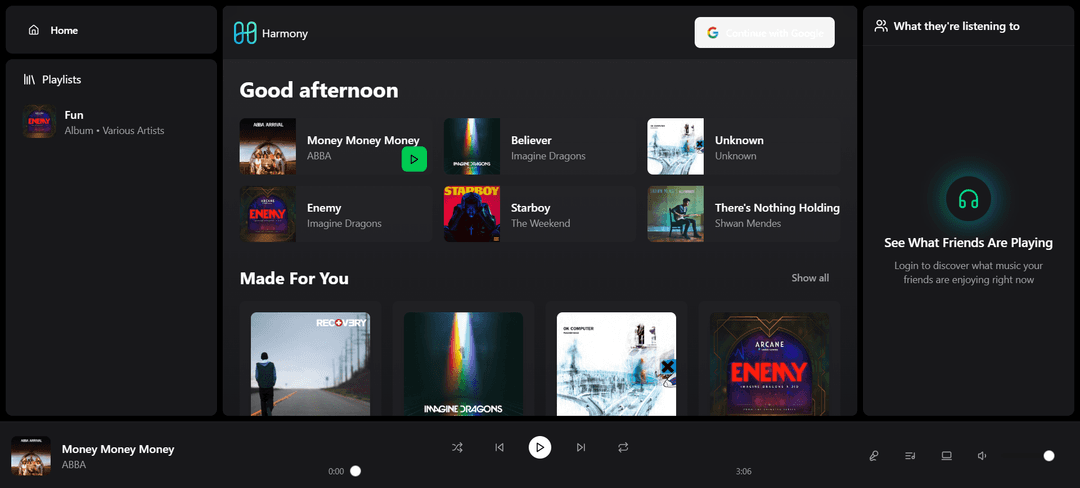Screen dimensions: 1080x488
Task: Select the Starboy song title
Action: click(530, 208)
